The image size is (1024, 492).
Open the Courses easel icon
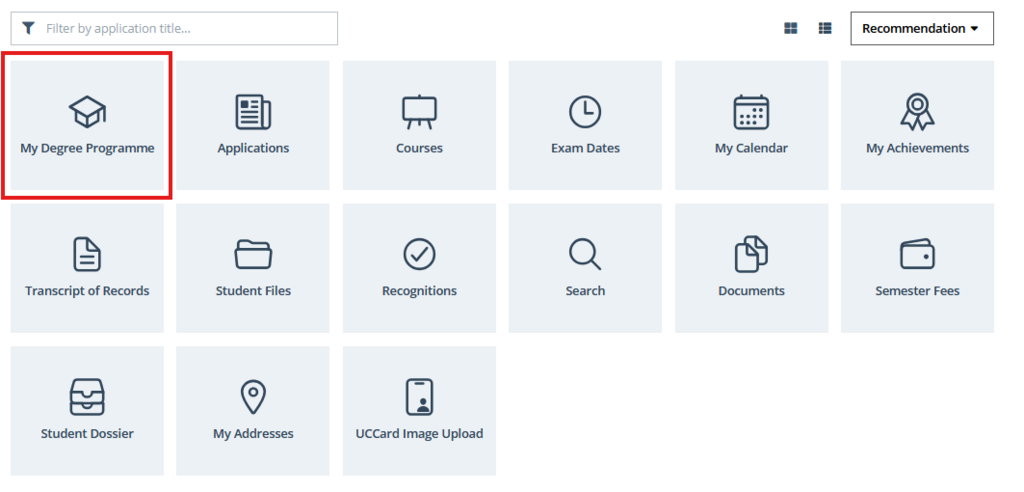[x=419, y=112]
